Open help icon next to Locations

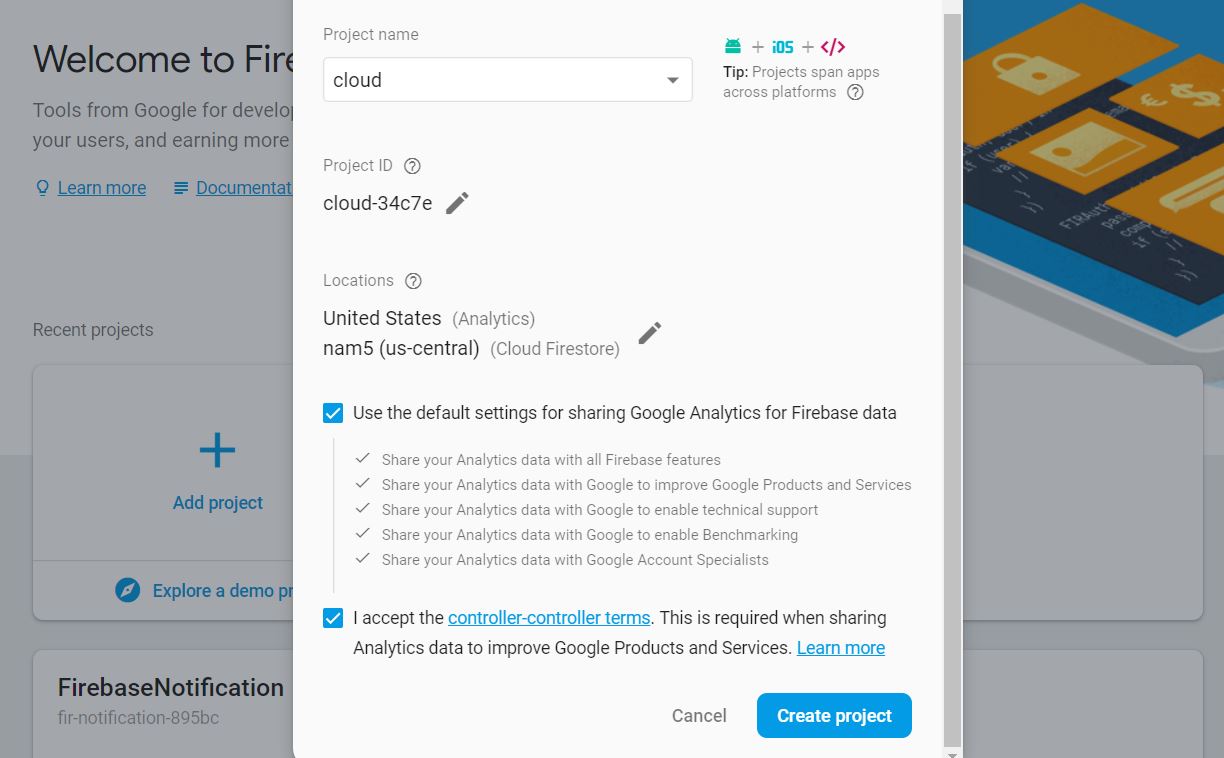point(413,281)
